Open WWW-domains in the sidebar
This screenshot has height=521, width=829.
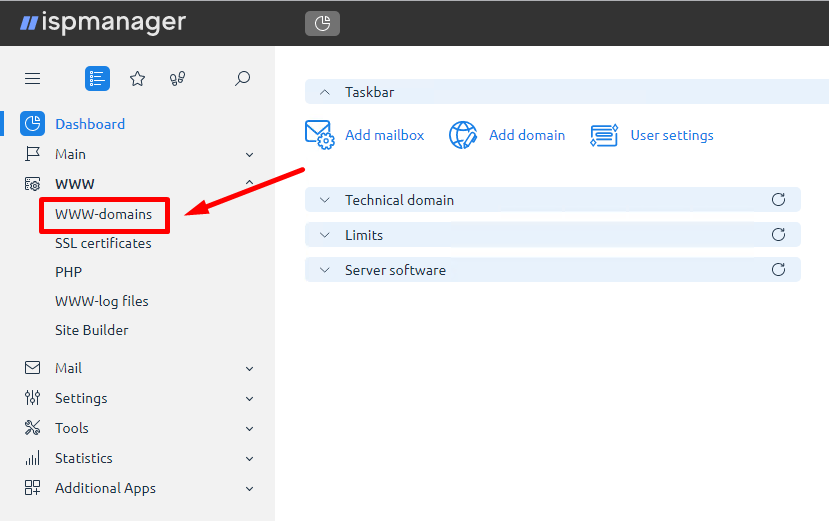tap(104, 214)
